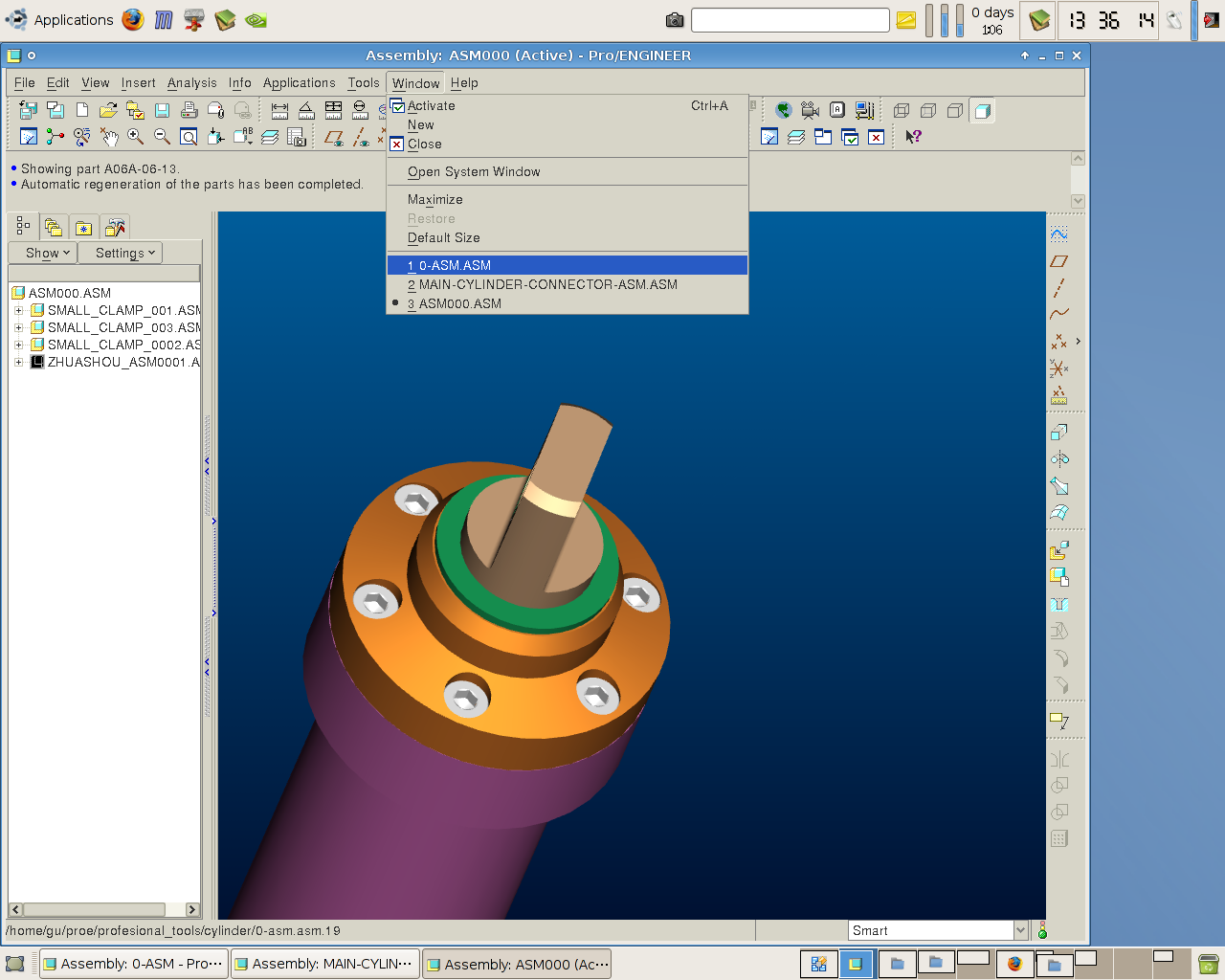Click the globe web browser icon

coord(784,110)
